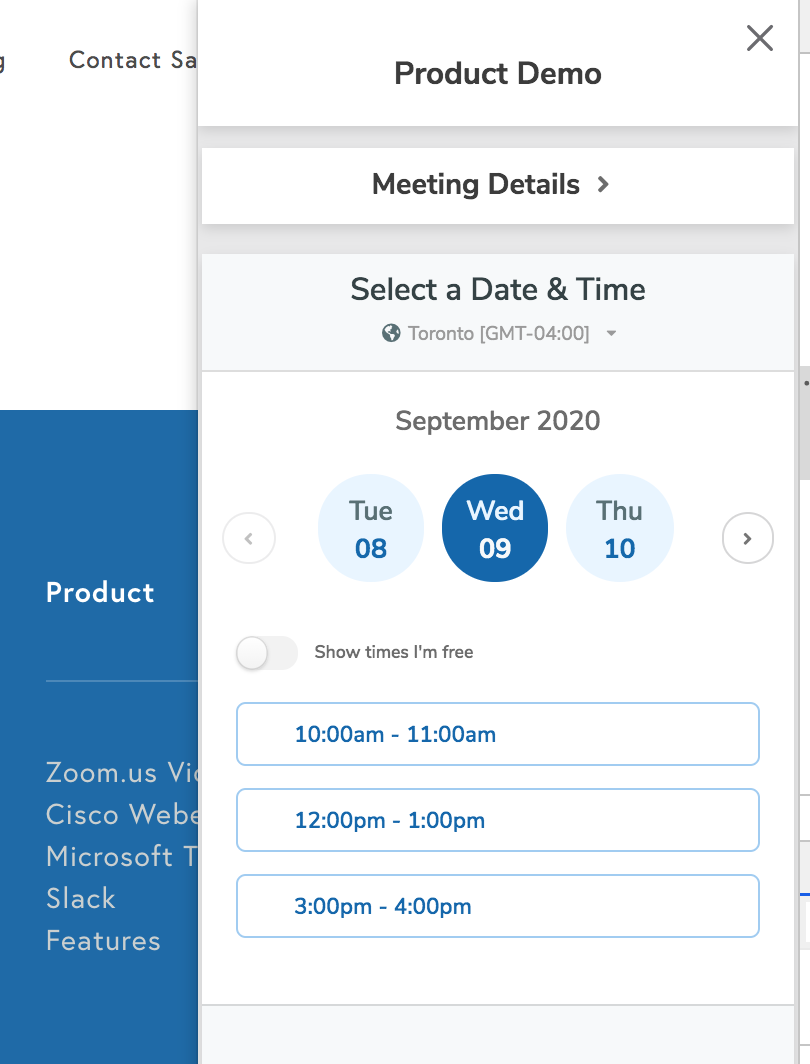Expand Meeting Details chevron
Image resolution: width=810 pixels, height=1064 pixels.
coord(603,184)
